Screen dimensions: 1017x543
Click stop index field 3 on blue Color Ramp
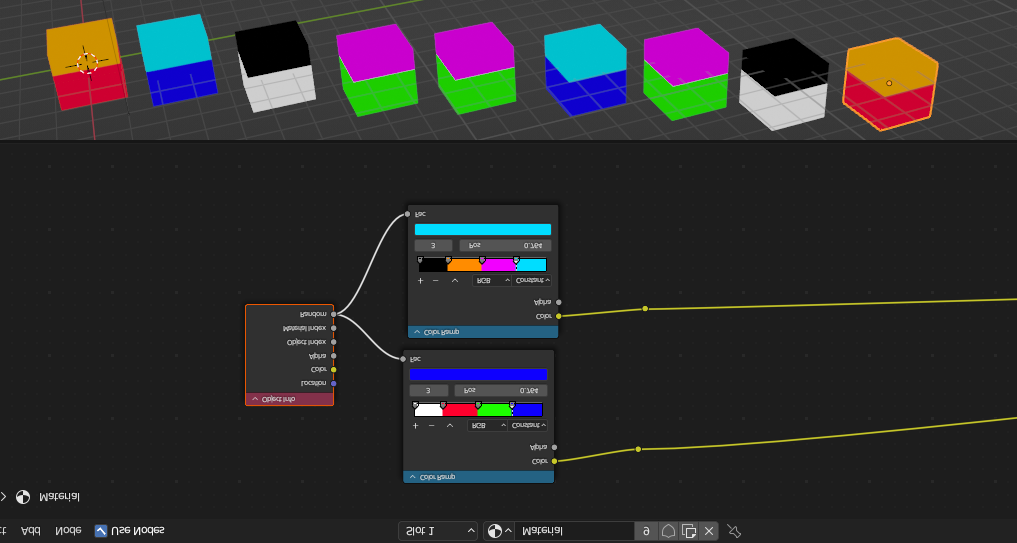[429, 391]
